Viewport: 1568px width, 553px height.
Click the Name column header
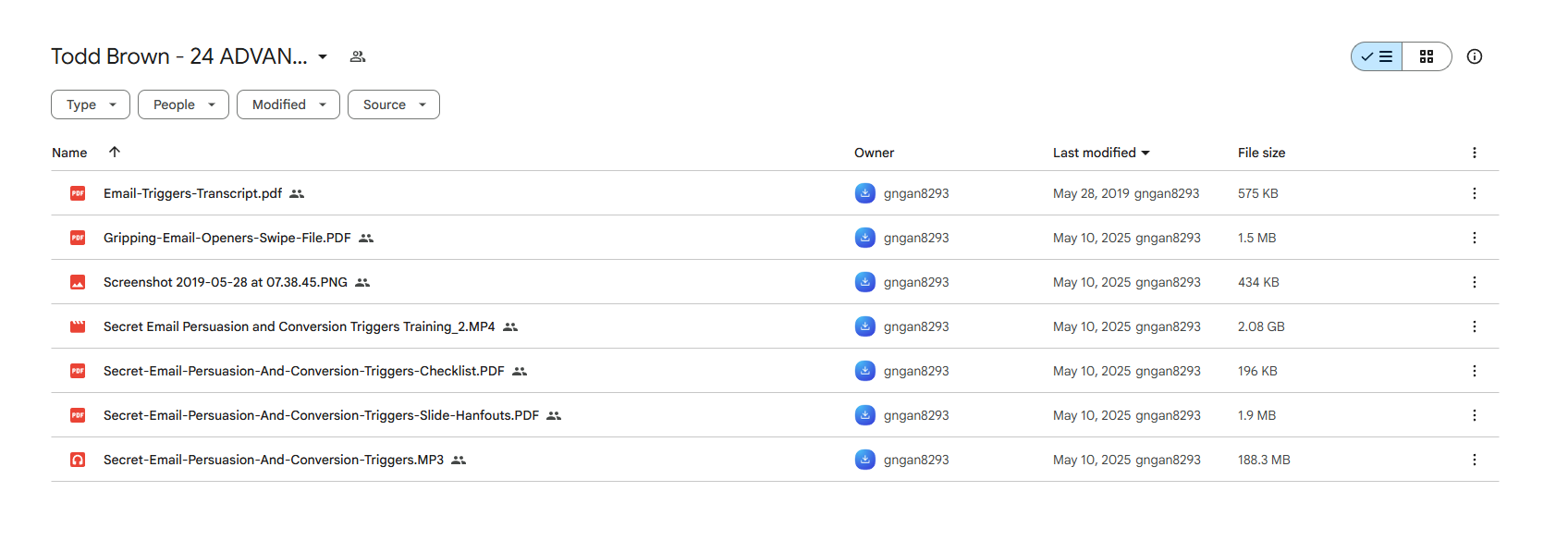tap(69, 153)
